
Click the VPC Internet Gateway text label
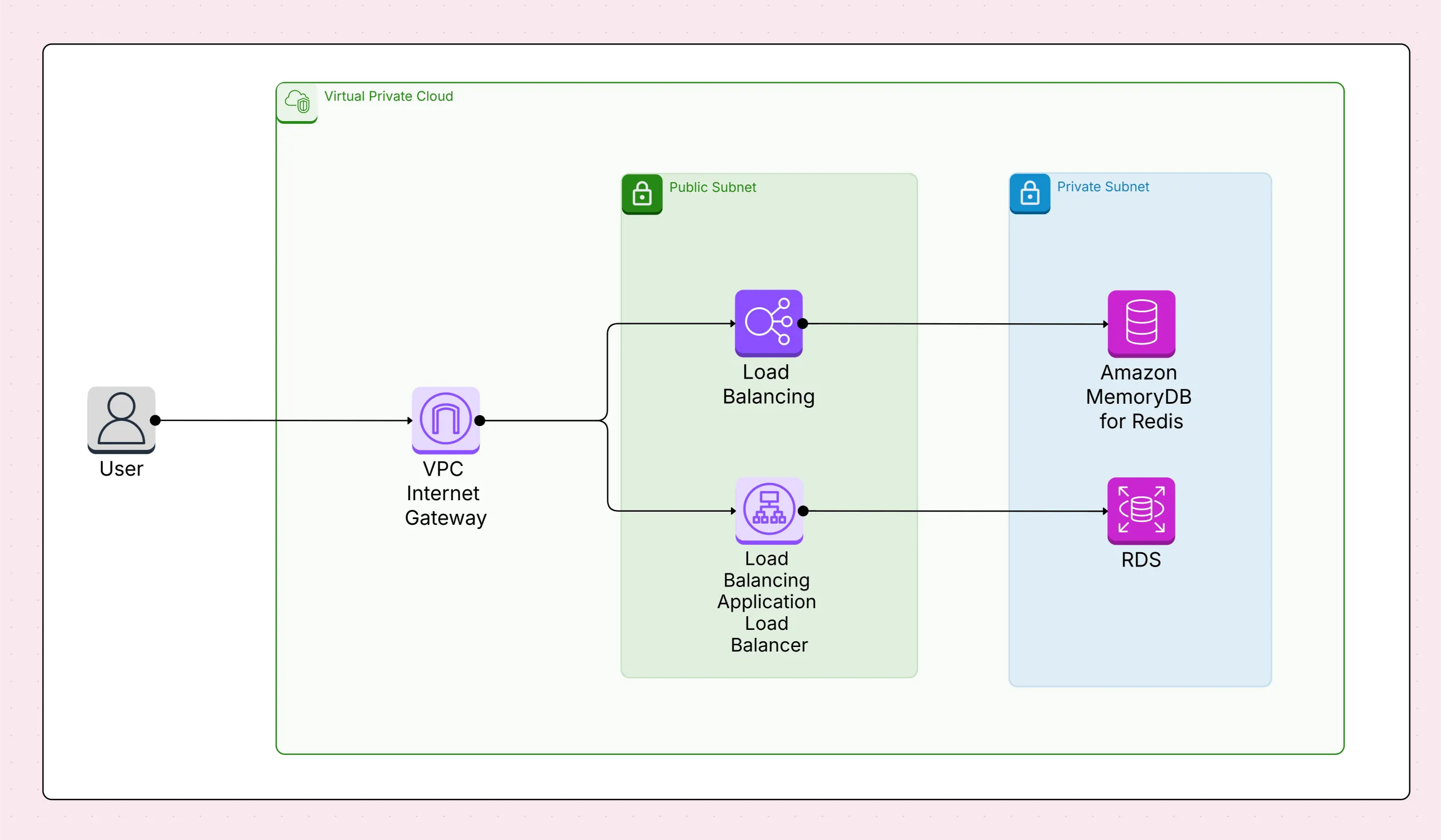point(444,493)
